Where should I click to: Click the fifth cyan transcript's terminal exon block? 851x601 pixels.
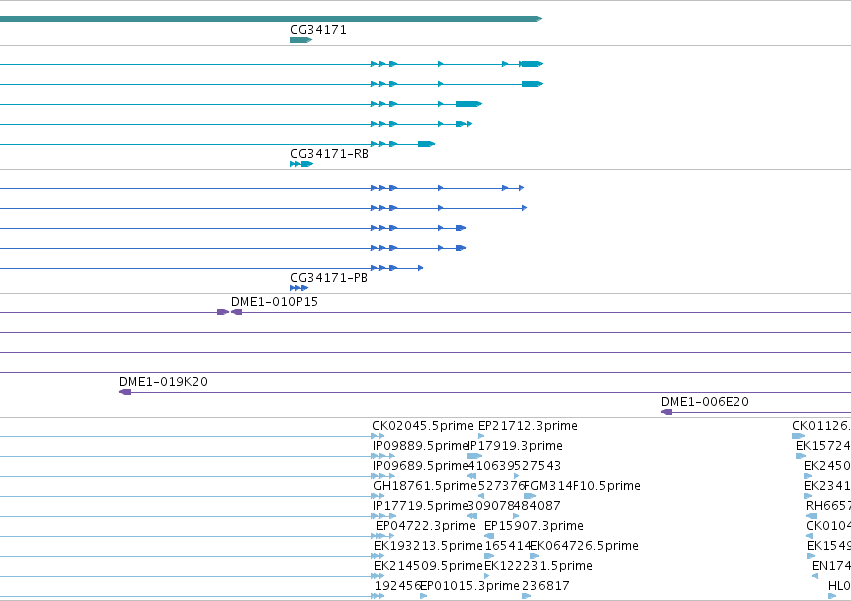(426, 144)
